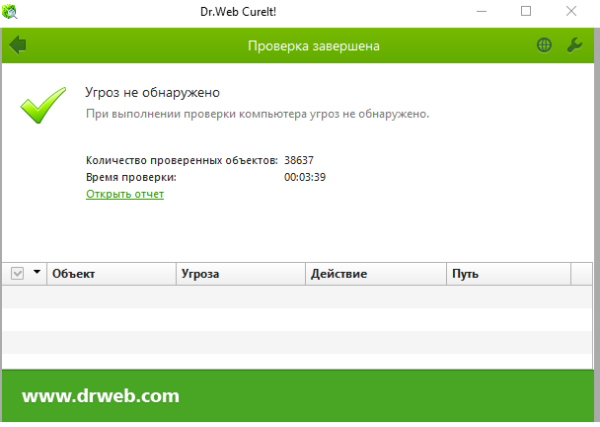Image resolution: width=600 pixels, height=427 pixels.
Task: Toggle the select-all checkbox in the table header
Action: click(x=18, y=274)
